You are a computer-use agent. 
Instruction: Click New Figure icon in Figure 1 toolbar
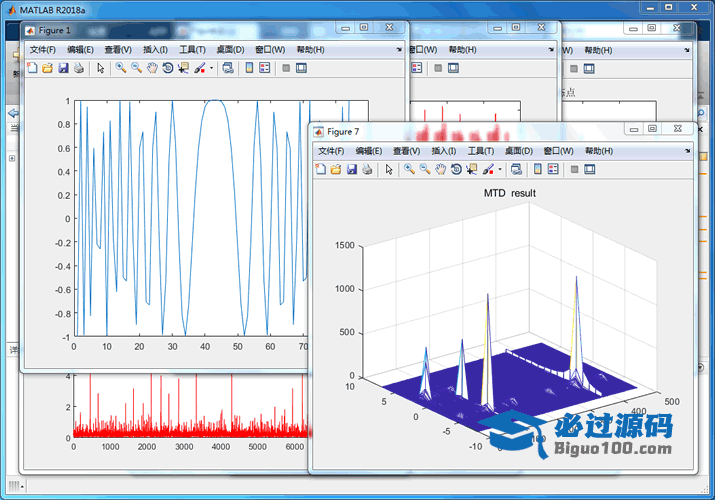[32, 68]
